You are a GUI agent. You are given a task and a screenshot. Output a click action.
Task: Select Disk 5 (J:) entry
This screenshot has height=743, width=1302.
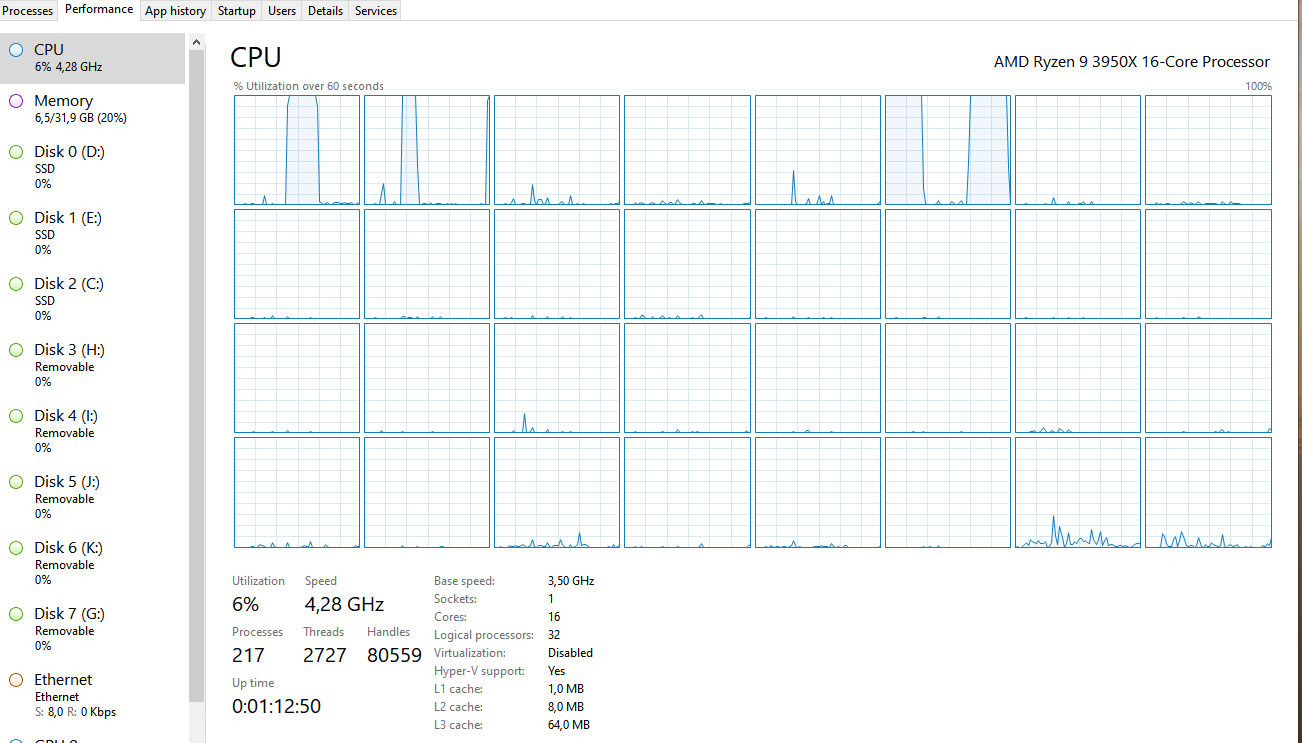click(x=92, y=497)
